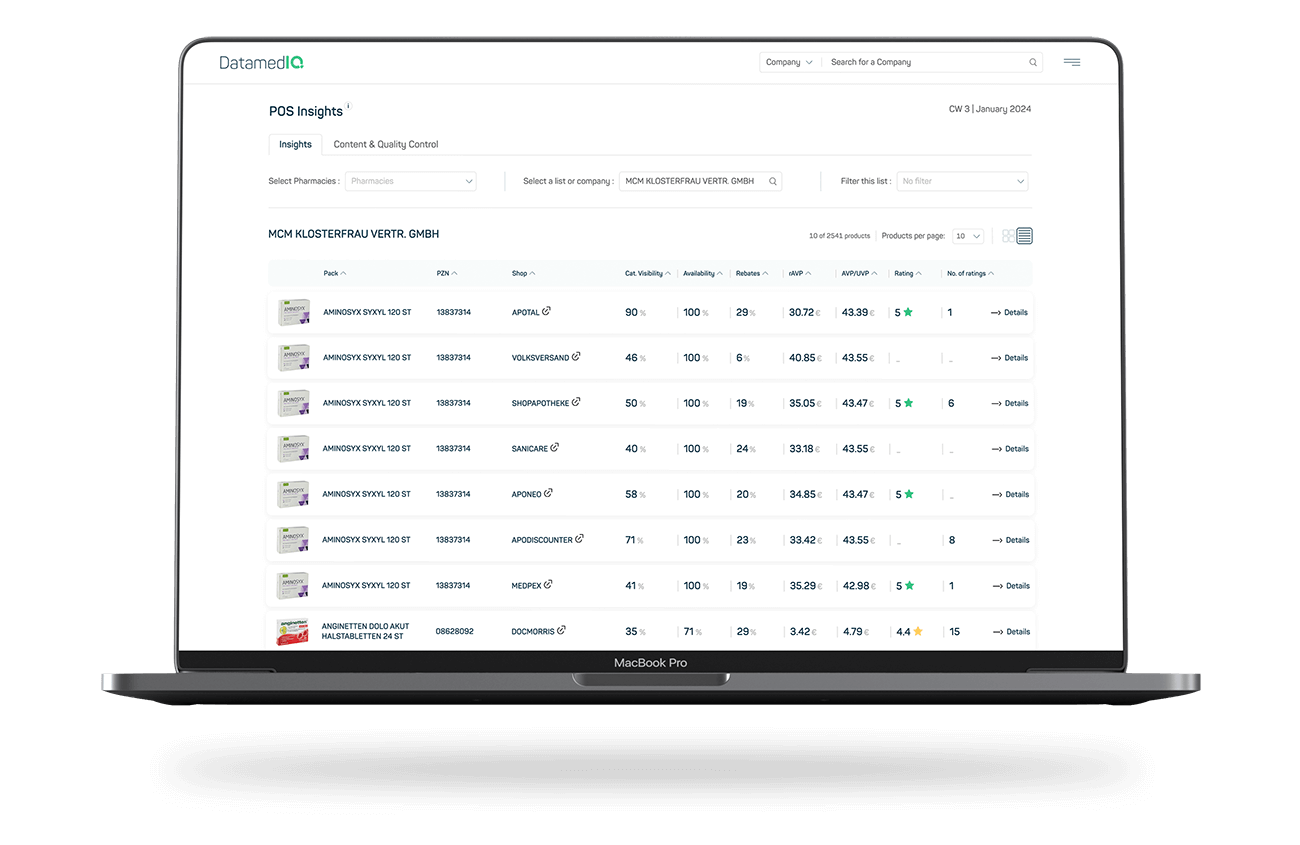Click the MCM KLOSTERFRAU VERTR. GMBH heading

pos(354,234)
